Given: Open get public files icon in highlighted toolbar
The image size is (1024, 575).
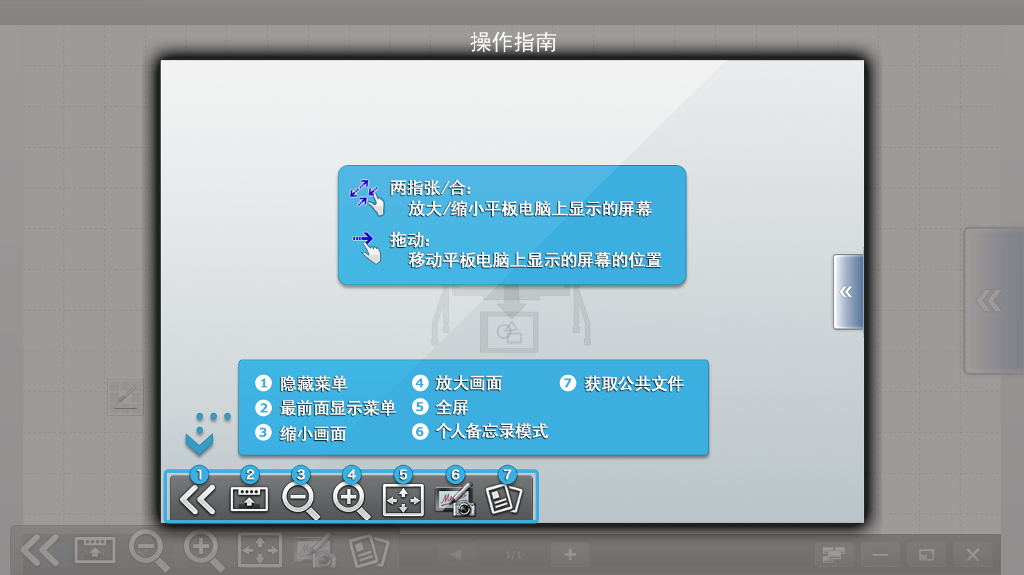Looking at the screenshot, I should (x=505, y=499).
